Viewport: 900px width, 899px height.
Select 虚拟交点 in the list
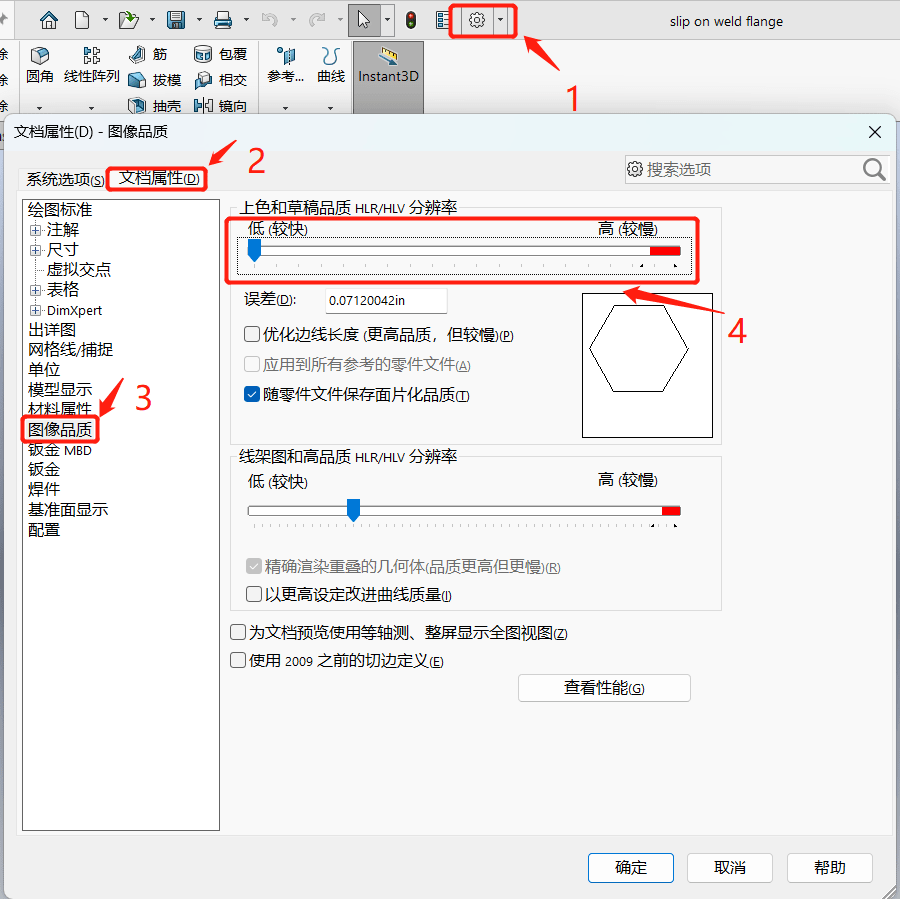point(79,269)
